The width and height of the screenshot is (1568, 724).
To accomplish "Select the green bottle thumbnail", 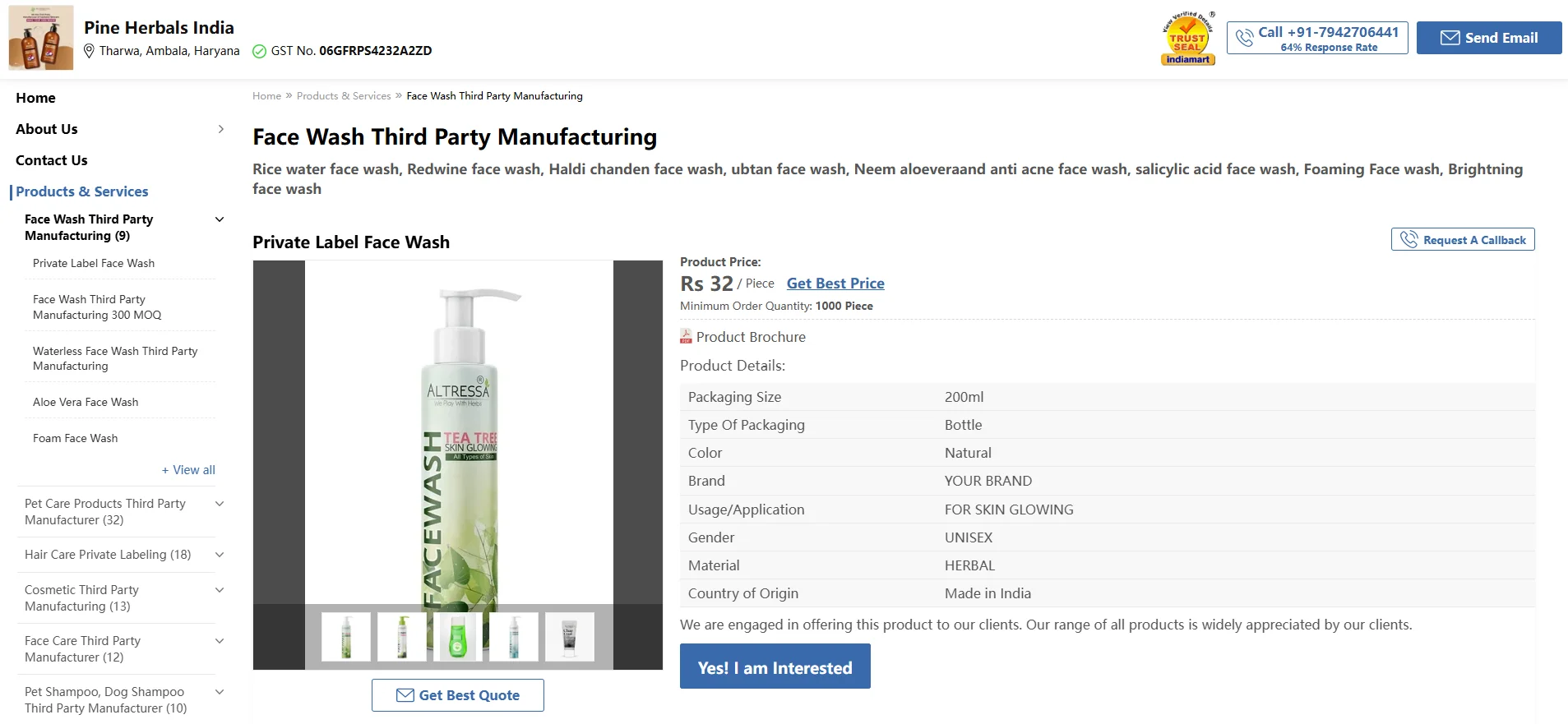I will click(x=458, y=637).
